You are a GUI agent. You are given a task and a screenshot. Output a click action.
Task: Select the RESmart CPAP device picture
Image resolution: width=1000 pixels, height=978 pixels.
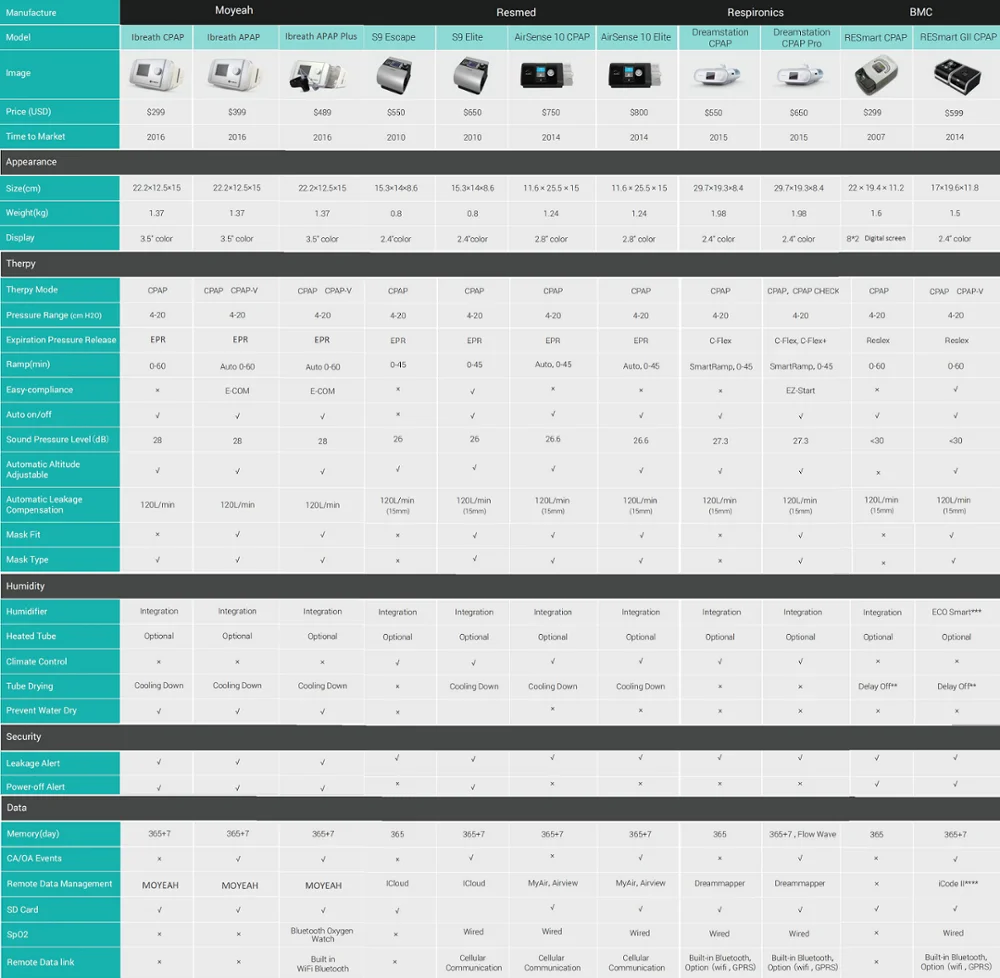(876, 75)
